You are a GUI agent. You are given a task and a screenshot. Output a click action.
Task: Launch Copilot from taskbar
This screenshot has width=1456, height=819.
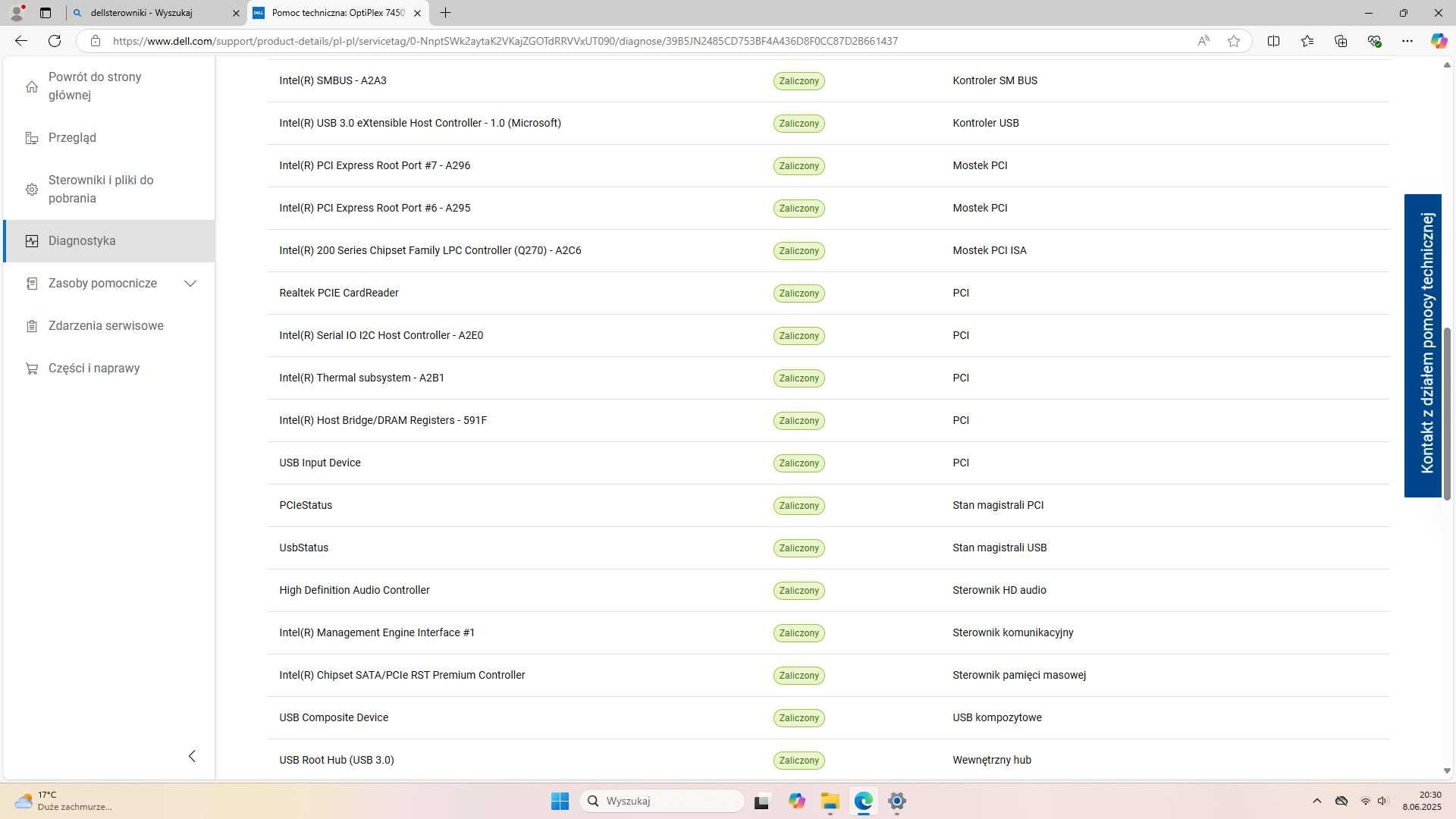(796, 801)
